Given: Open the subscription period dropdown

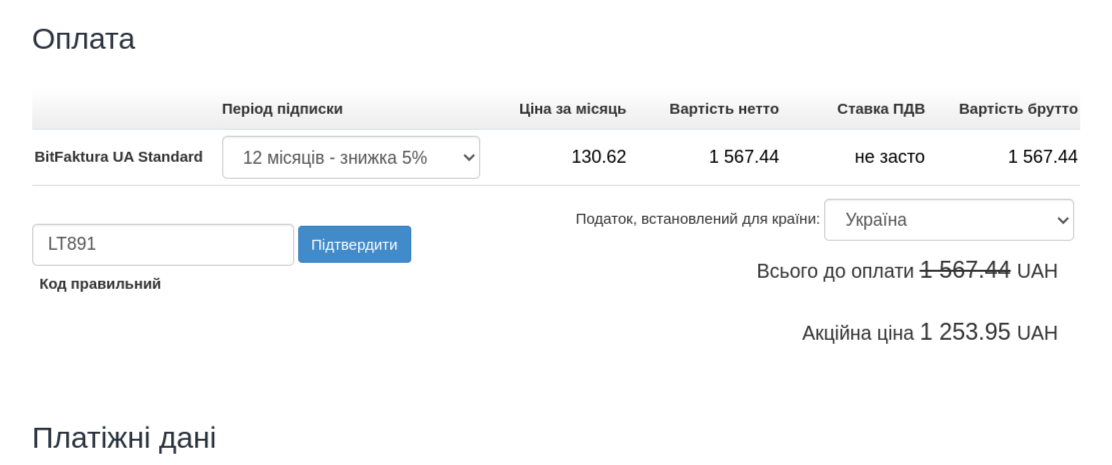Looking at the screenshot, I should pos(350,157).
